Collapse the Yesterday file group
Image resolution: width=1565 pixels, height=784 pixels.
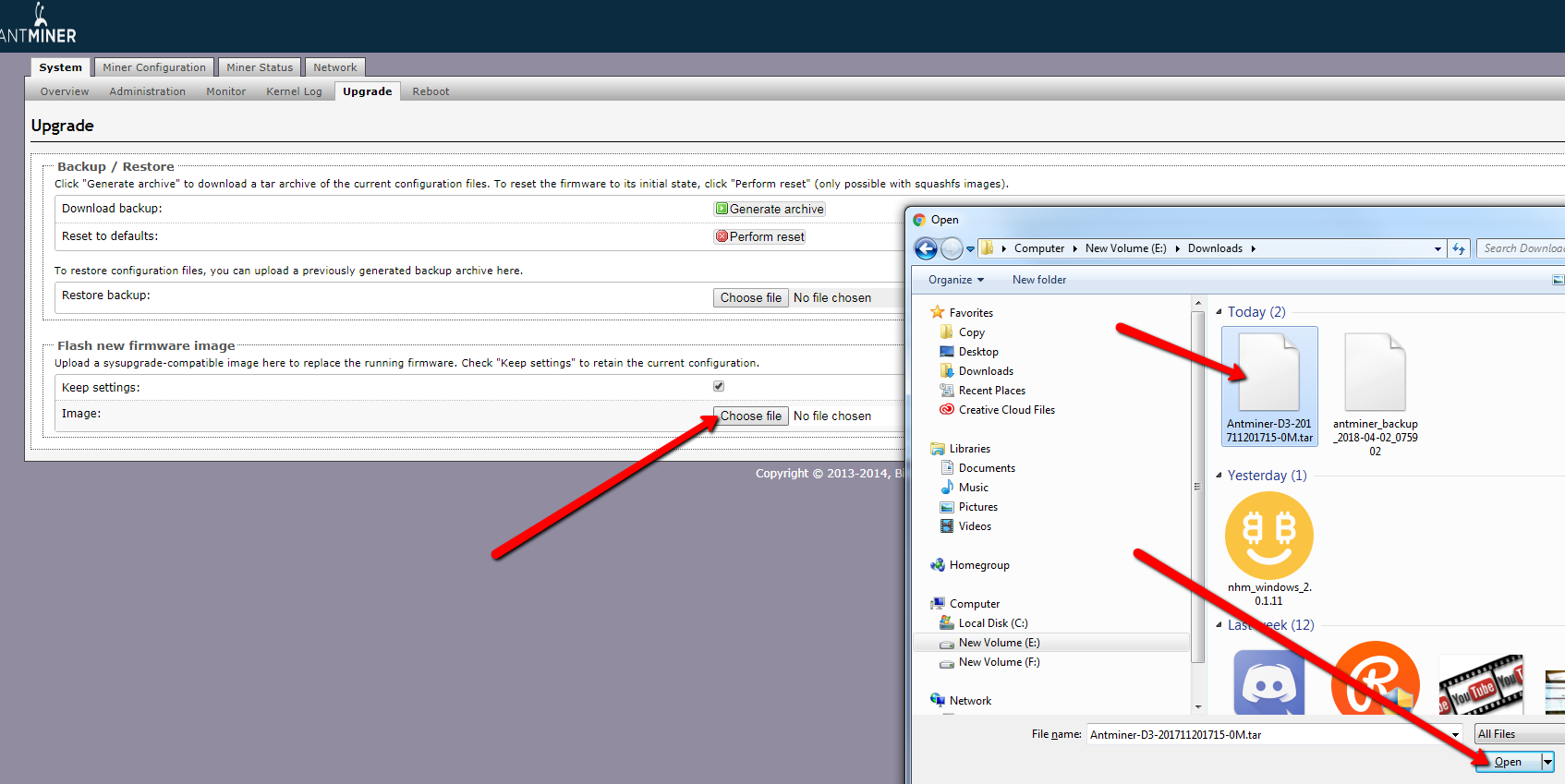(x=1219, y=476)
